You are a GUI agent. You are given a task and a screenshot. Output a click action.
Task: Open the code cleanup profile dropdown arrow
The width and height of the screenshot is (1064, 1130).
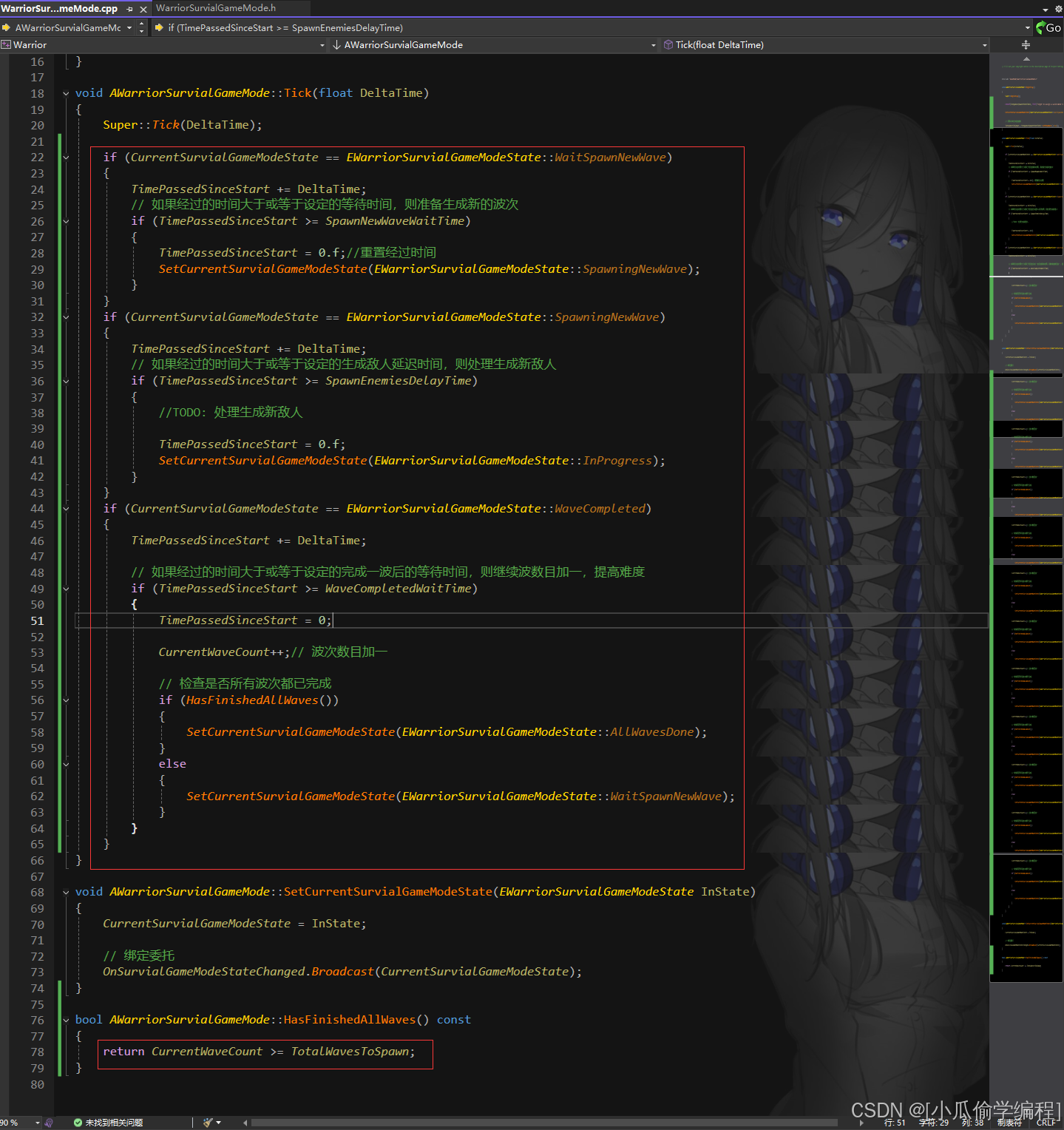(218, 1123)
